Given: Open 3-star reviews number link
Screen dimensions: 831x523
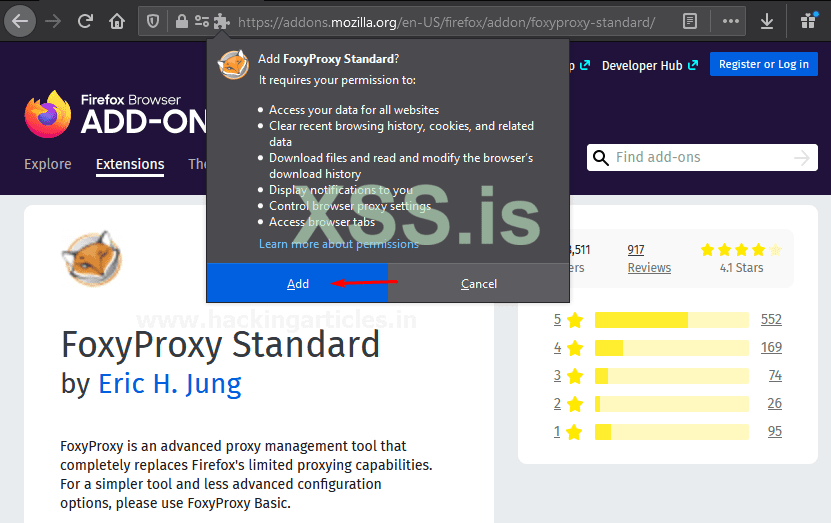Looking at the screenshot, I should tap(557, 376).
